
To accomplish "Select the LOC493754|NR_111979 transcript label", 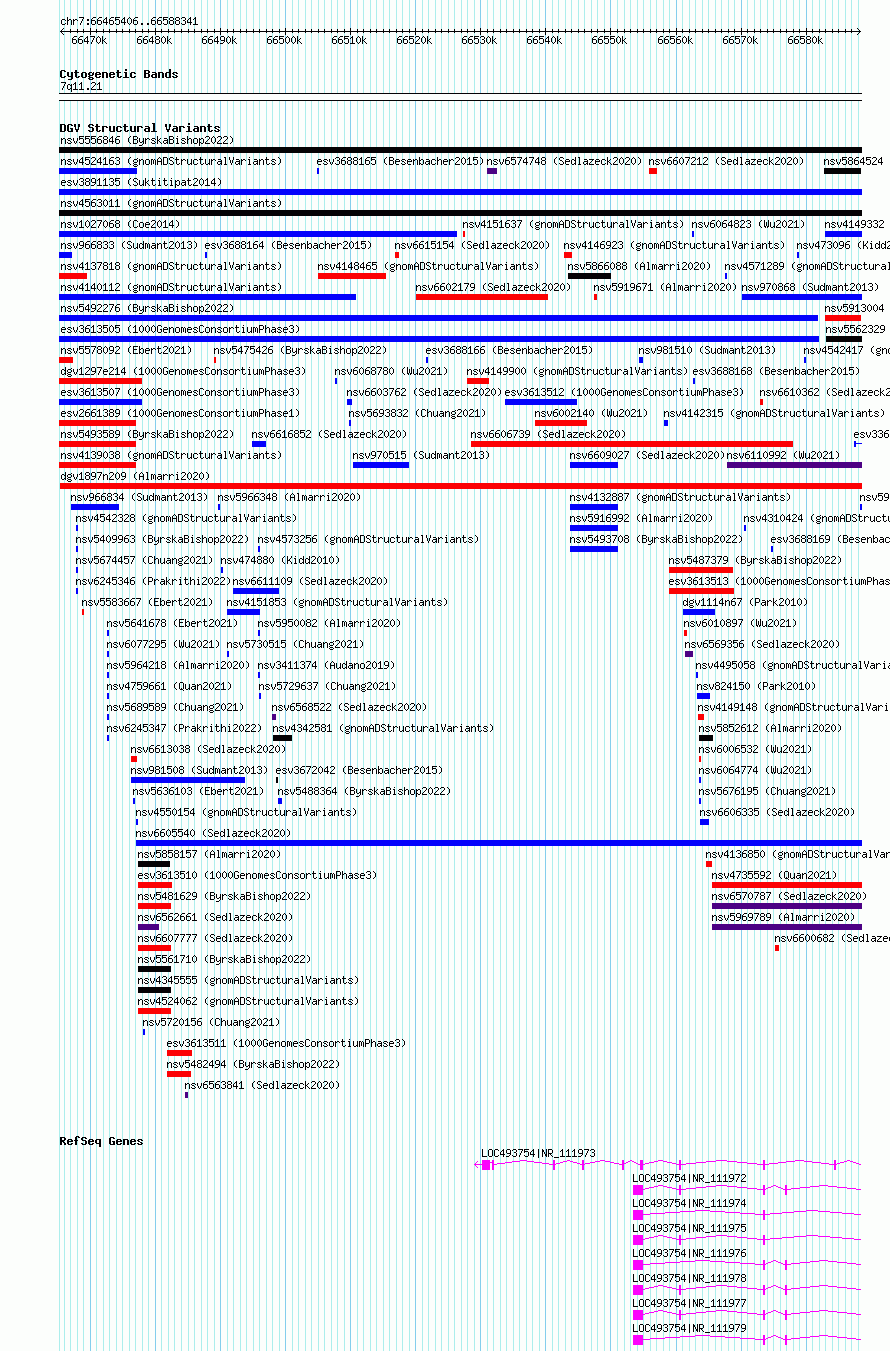I will [690, 1328].
